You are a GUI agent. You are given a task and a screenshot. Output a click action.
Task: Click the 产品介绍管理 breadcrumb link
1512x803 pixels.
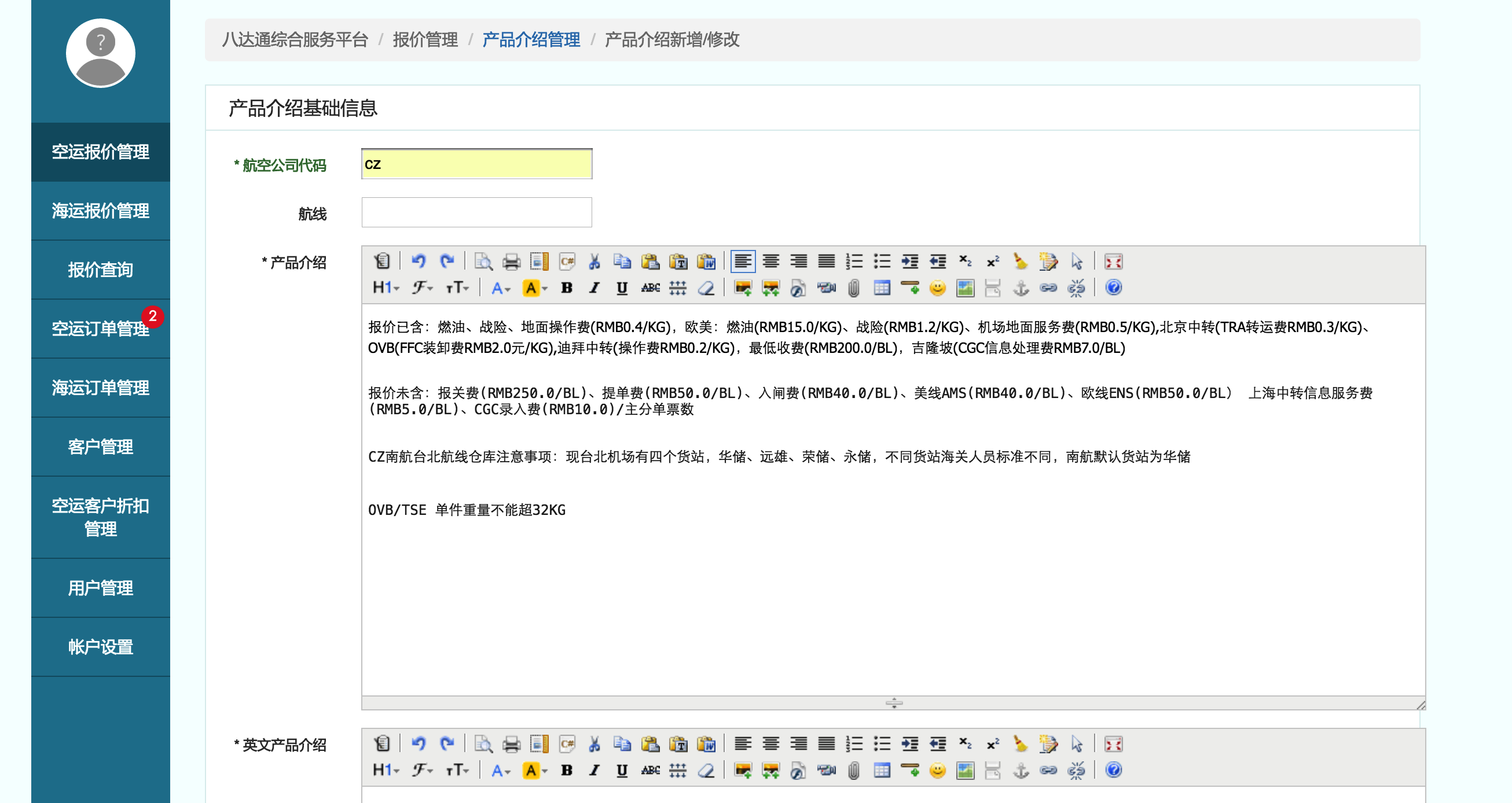531,39
